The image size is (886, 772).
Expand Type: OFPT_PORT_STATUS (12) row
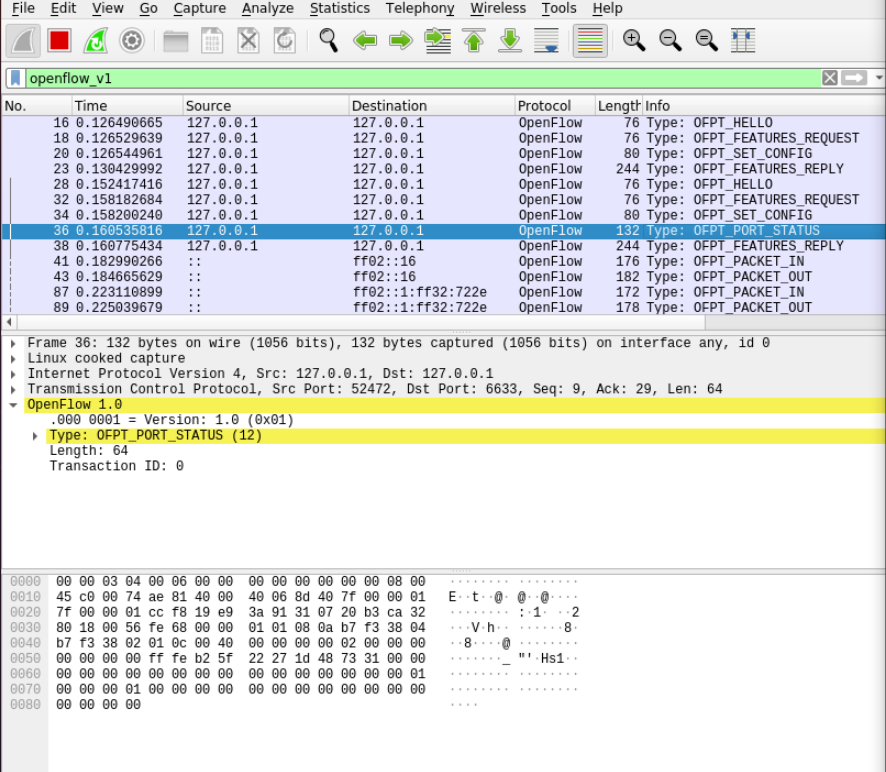(x=35, y=436)
